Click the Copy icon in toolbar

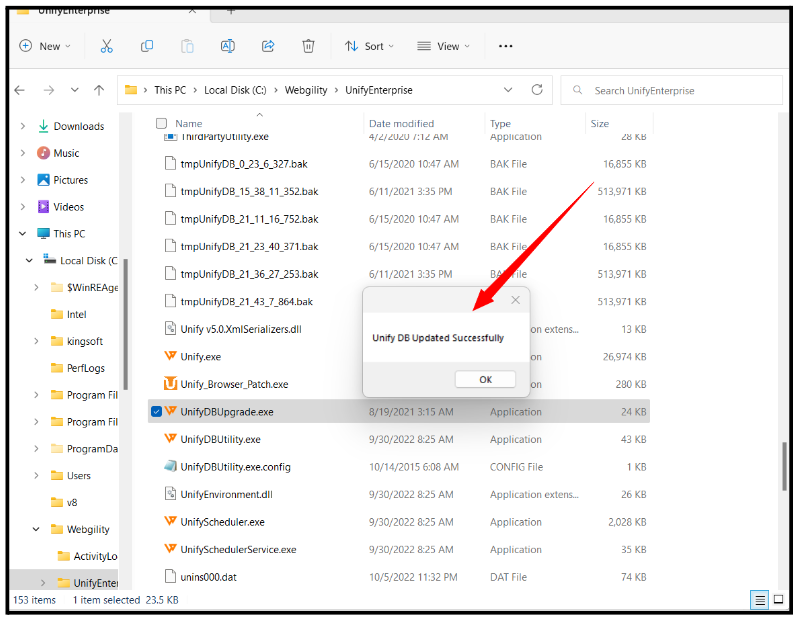tap(147, 46)
